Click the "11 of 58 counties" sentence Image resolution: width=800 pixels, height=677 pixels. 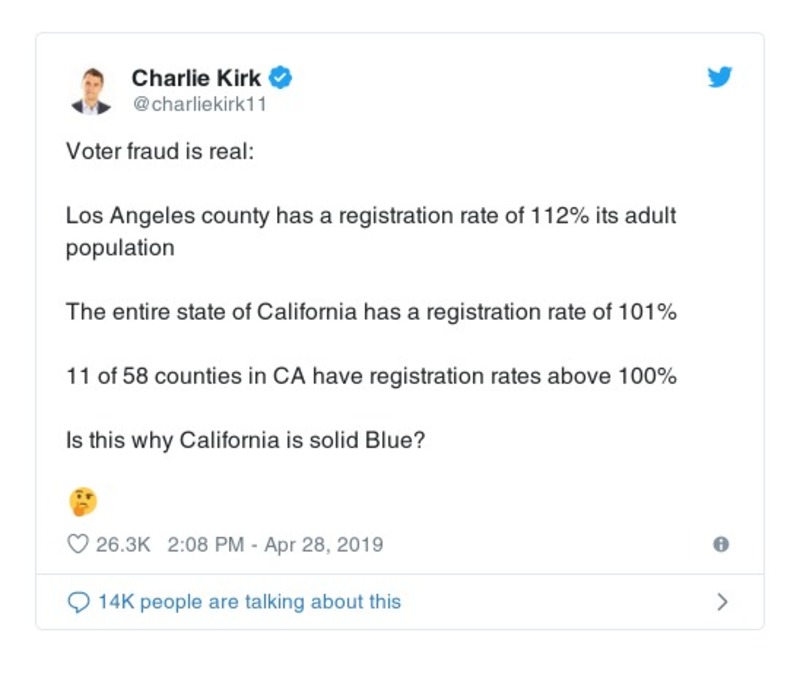(370, 377)
